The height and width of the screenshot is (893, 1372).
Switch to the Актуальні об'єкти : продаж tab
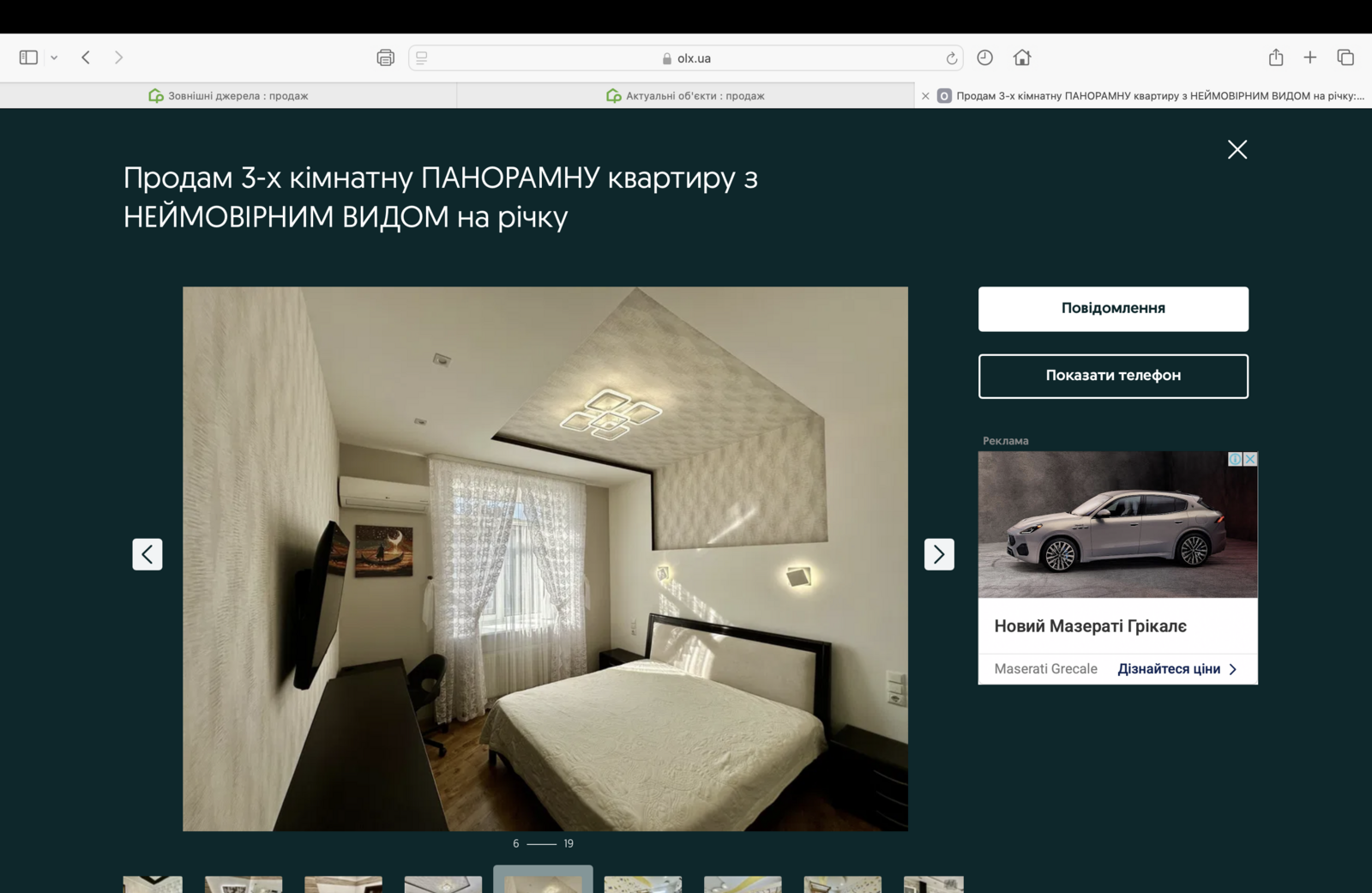pyautogui.click(x=685, y=96)
